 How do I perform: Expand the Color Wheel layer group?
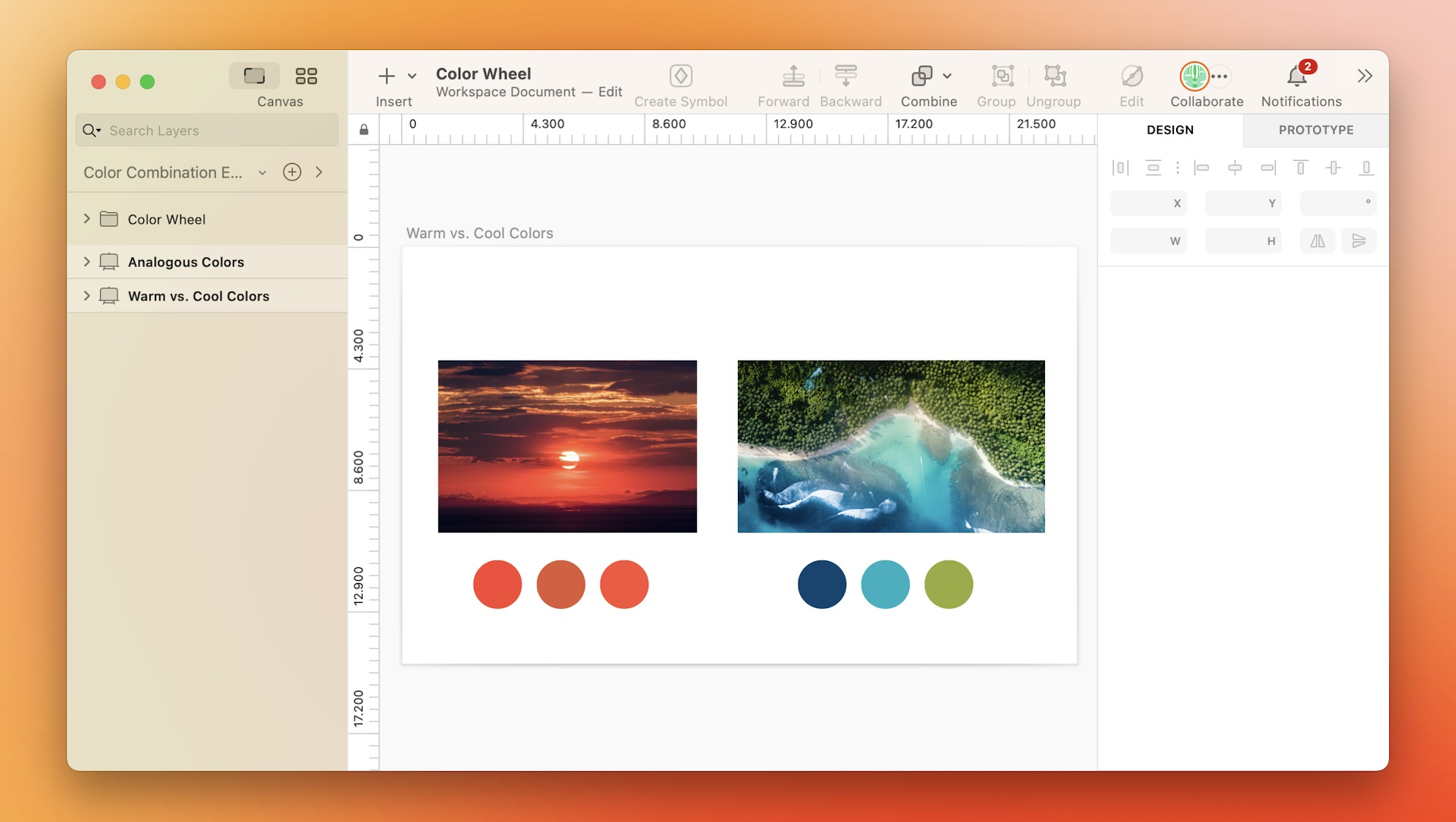coord(86,219)
